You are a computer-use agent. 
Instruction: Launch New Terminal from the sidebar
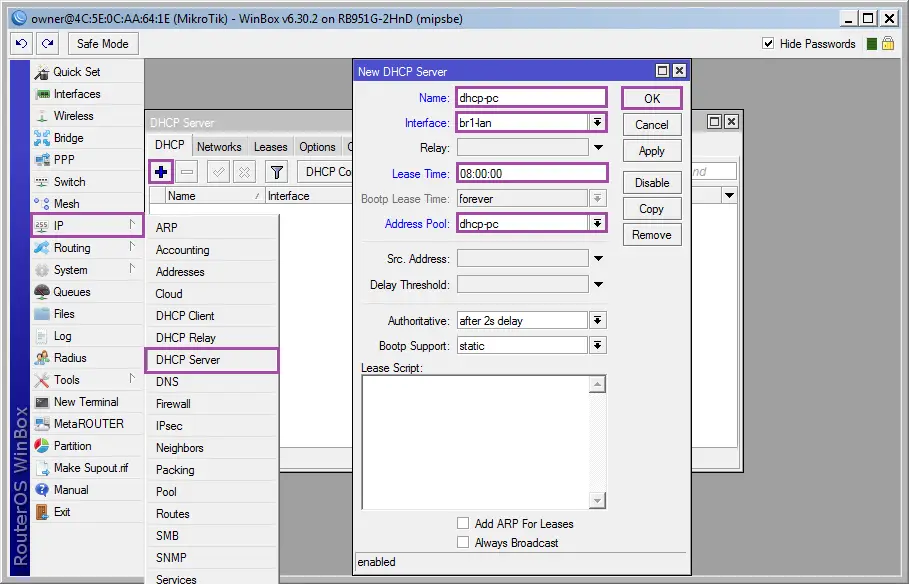point(87,402)
